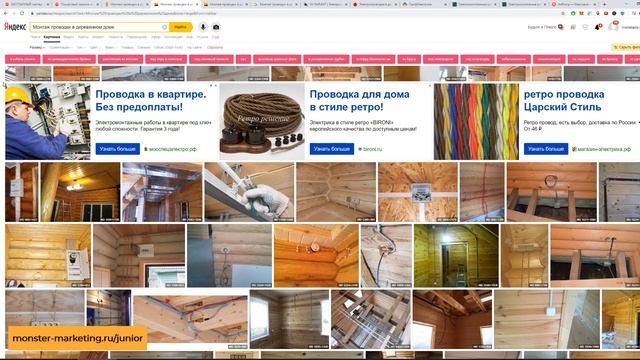640x360 pixels.
Task: Open the user avatar profile menu
Action: pos(613,27)
